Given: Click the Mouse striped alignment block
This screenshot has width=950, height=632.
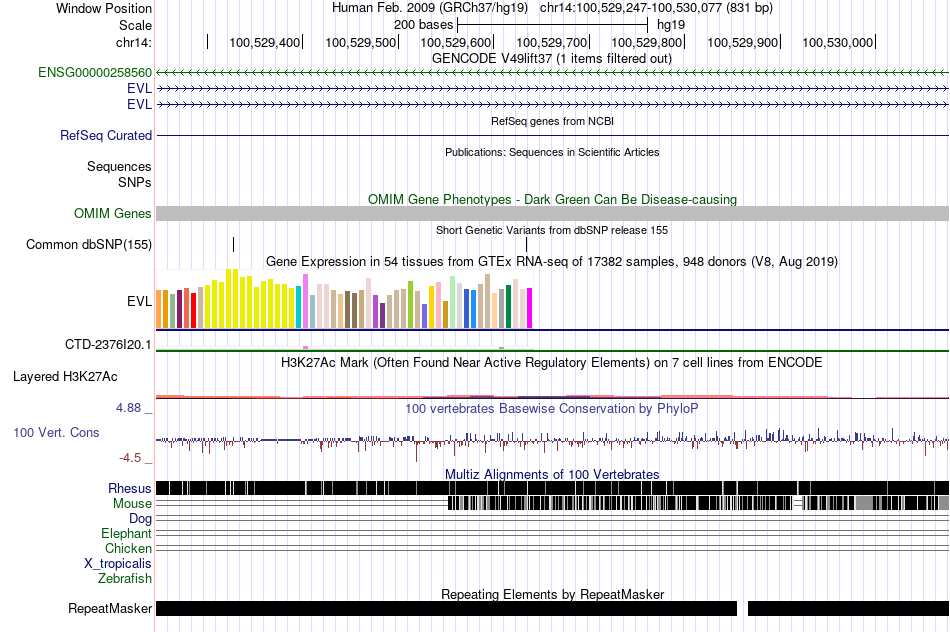Looking at the screenshot, I should (x=698, y=503).
